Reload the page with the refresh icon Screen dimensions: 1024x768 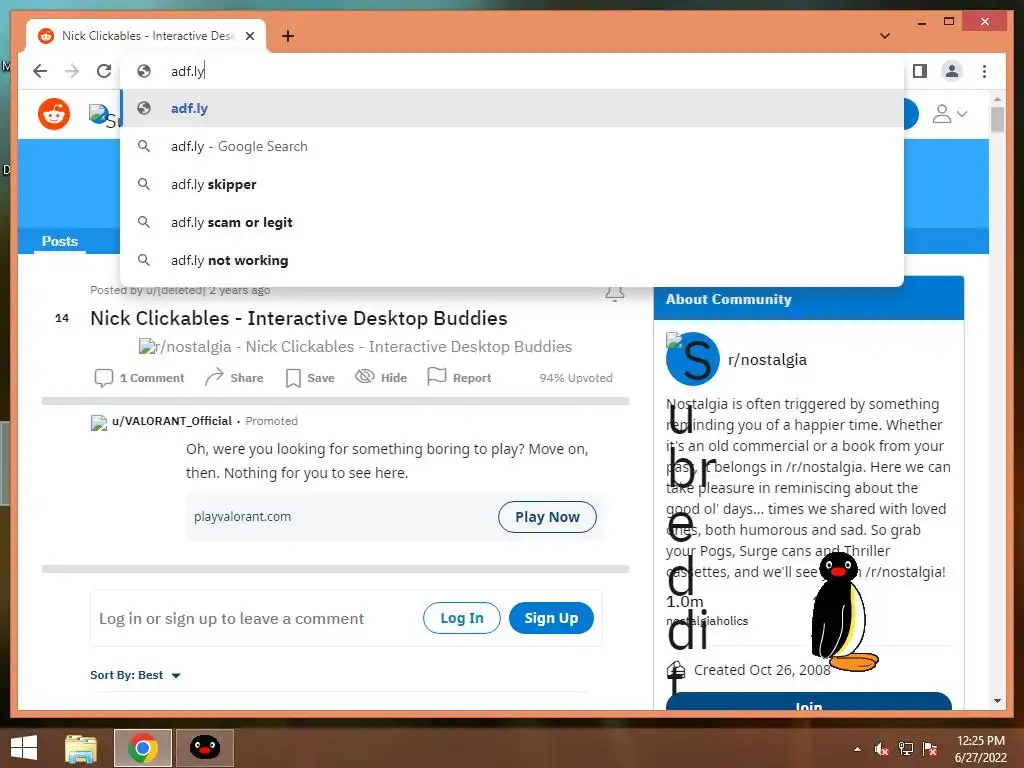tap(104, 71)
